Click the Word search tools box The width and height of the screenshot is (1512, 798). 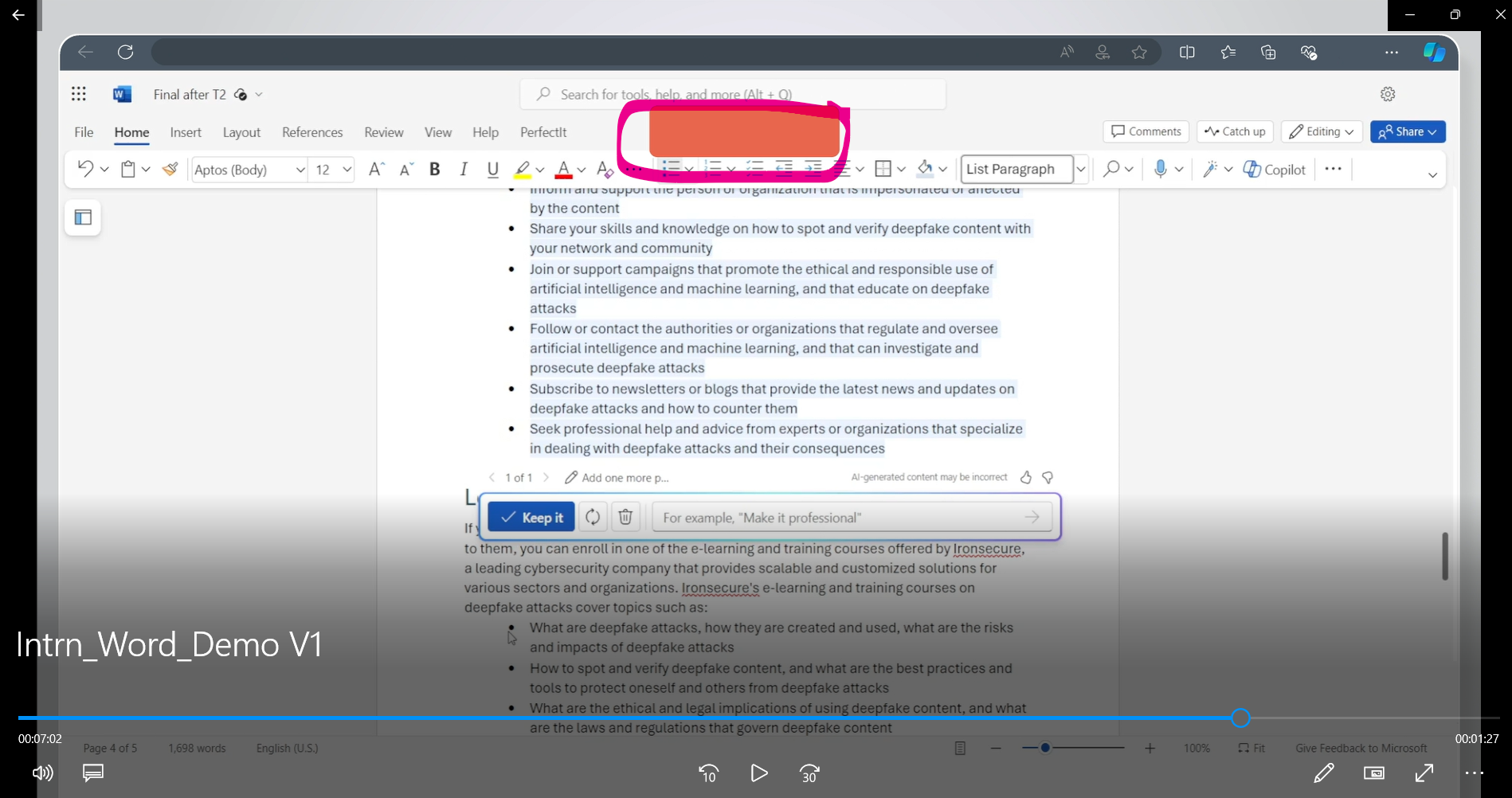tap(733, 94)
